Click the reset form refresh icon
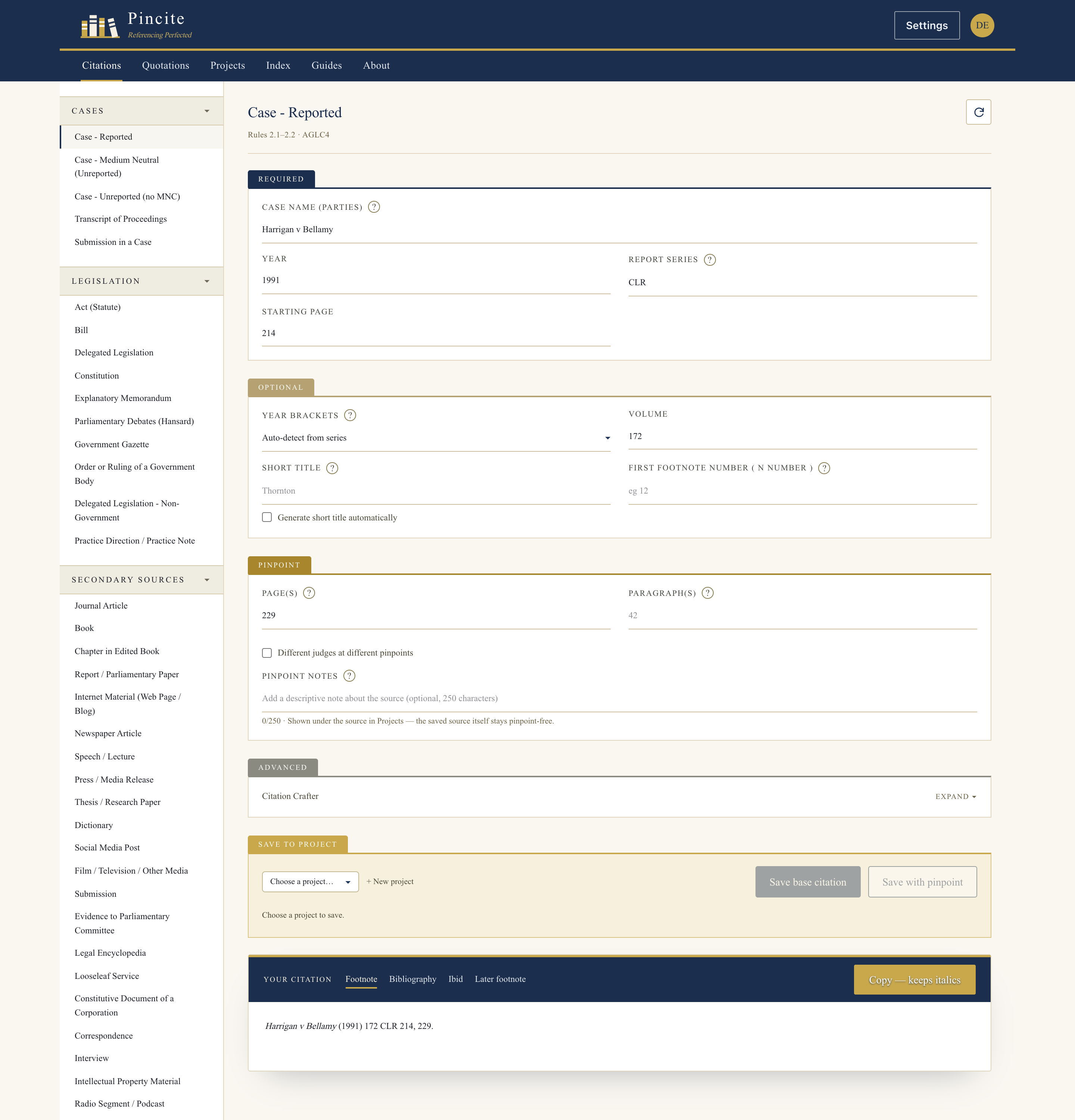1075x1120 pixels. [978, 112]
